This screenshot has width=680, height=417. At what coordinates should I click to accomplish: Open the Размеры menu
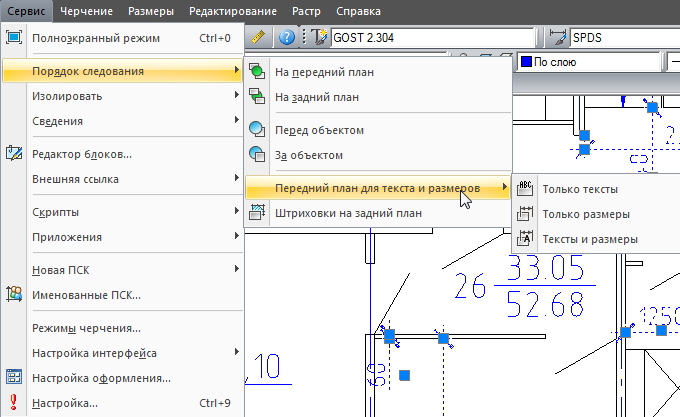(151, 11)
